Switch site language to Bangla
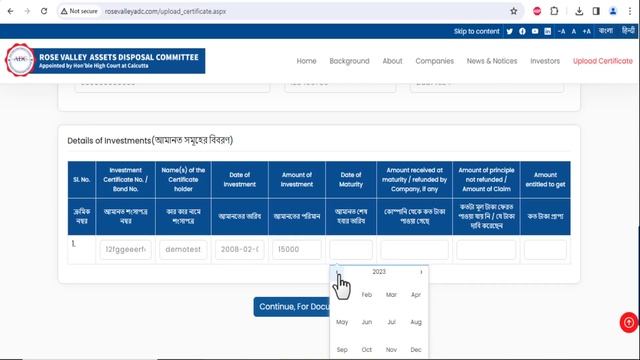 [x=606, y=31]
